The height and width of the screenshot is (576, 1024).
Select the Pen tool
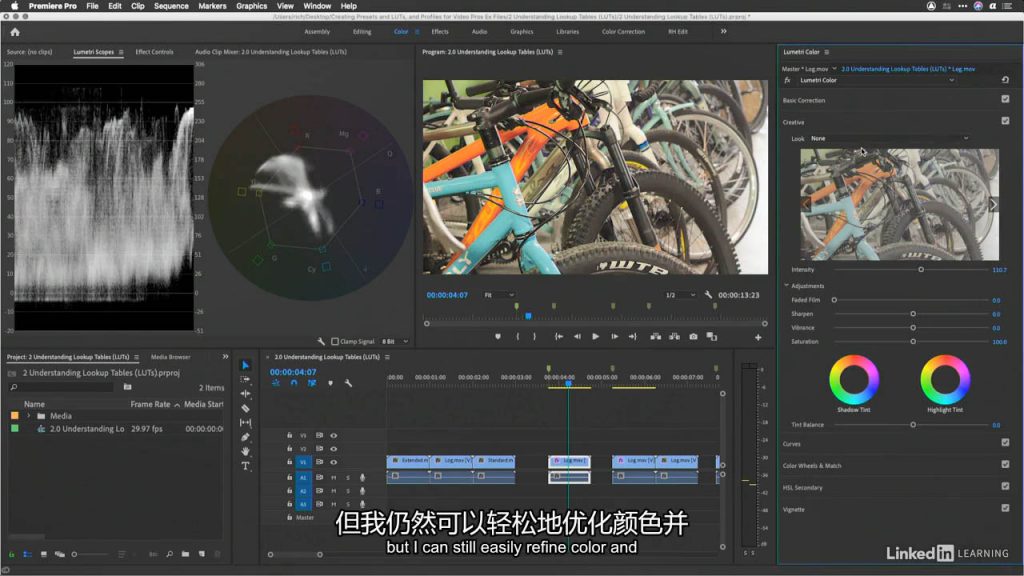(x=246, y=437)
